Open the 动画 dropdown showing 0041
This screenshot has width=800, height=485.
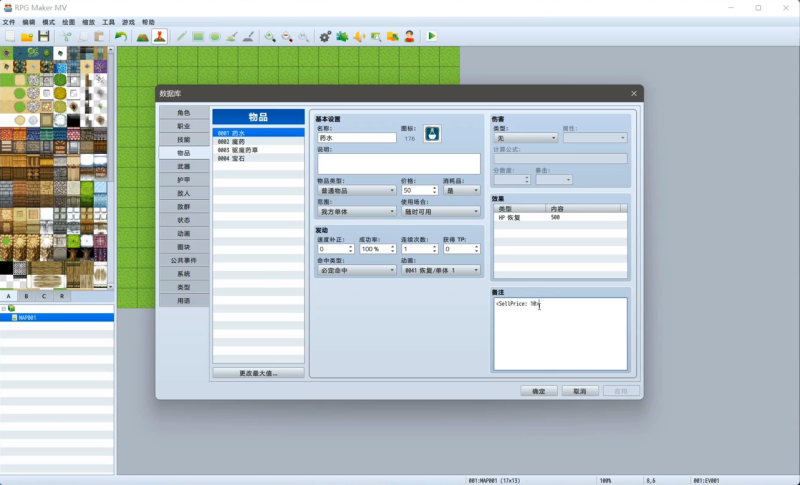[440, 270]
